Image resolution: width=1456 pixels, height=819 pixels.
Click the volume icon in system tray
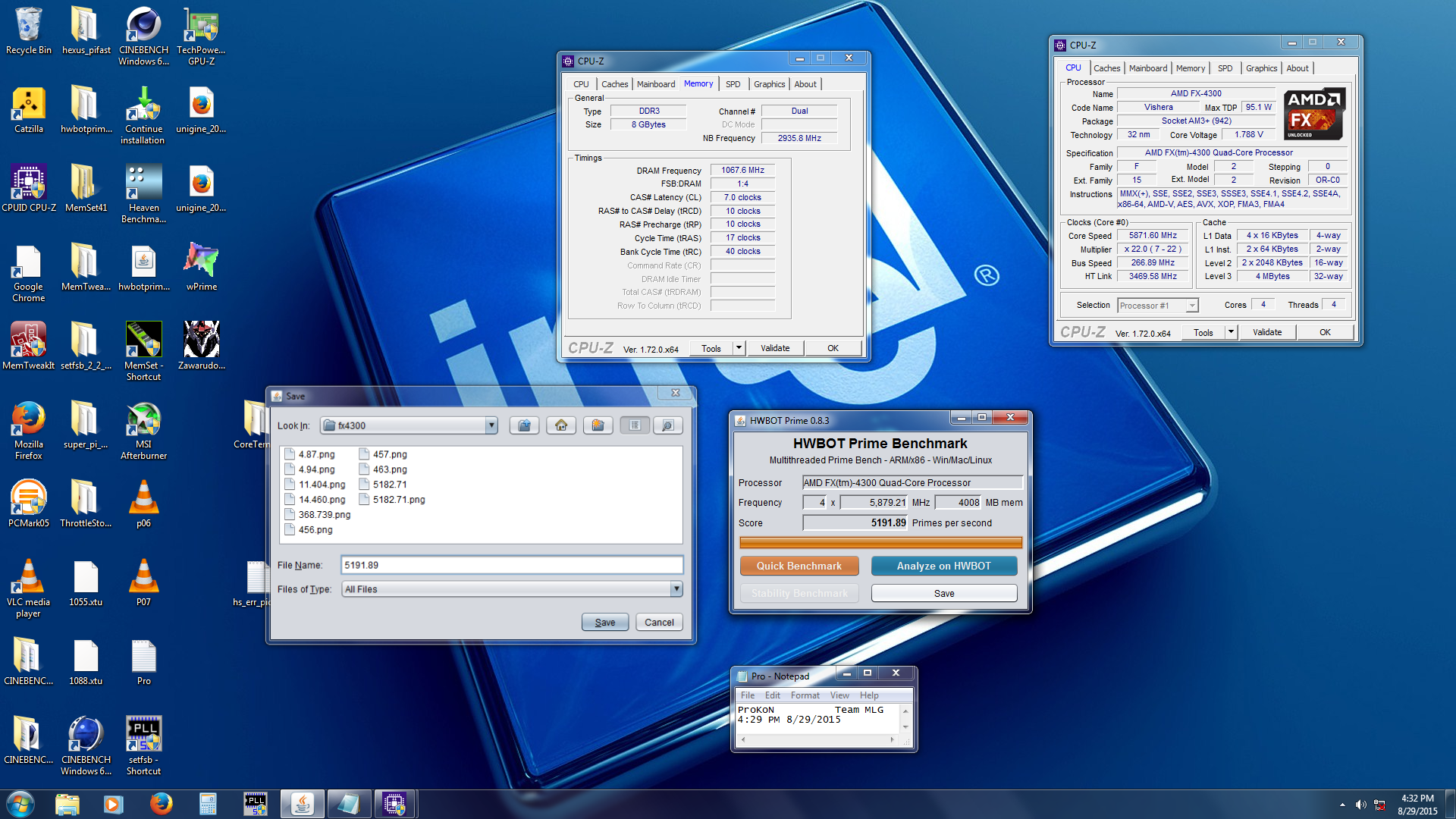click(1361, 805)
